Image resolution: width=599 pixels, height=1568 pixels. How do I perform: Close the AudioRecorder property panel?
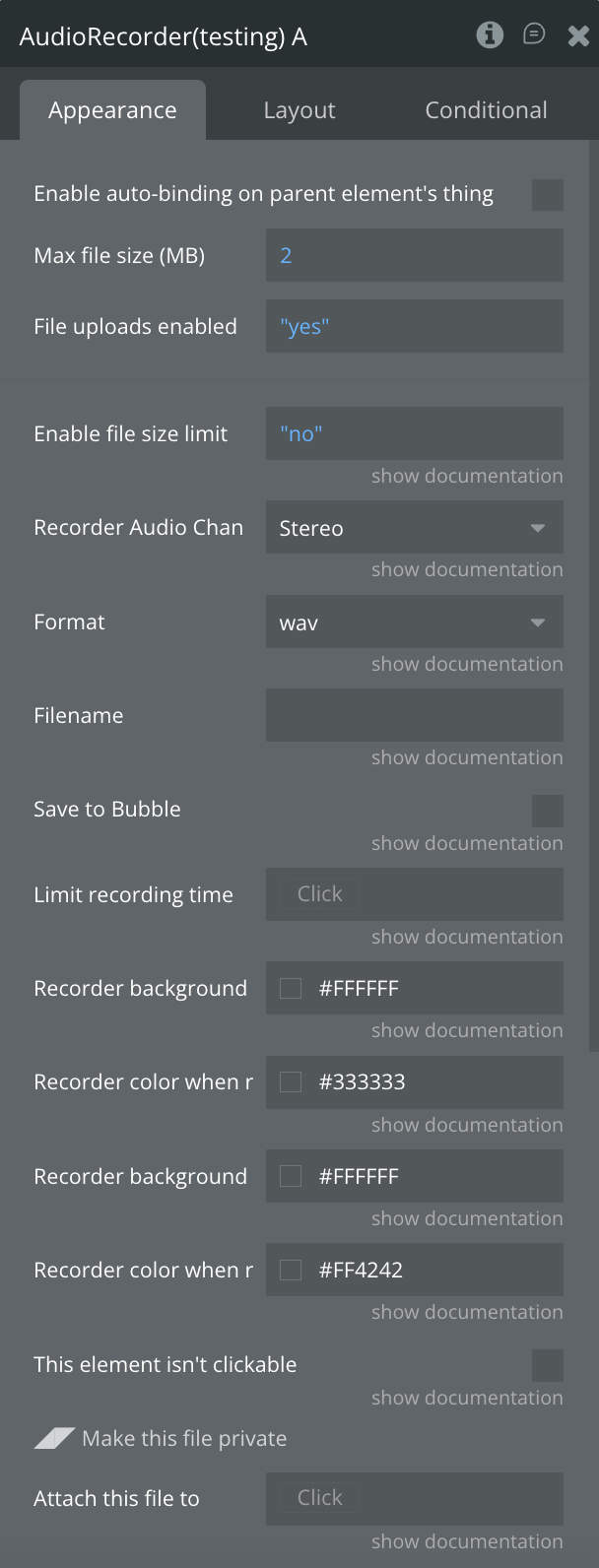[578, 36]
